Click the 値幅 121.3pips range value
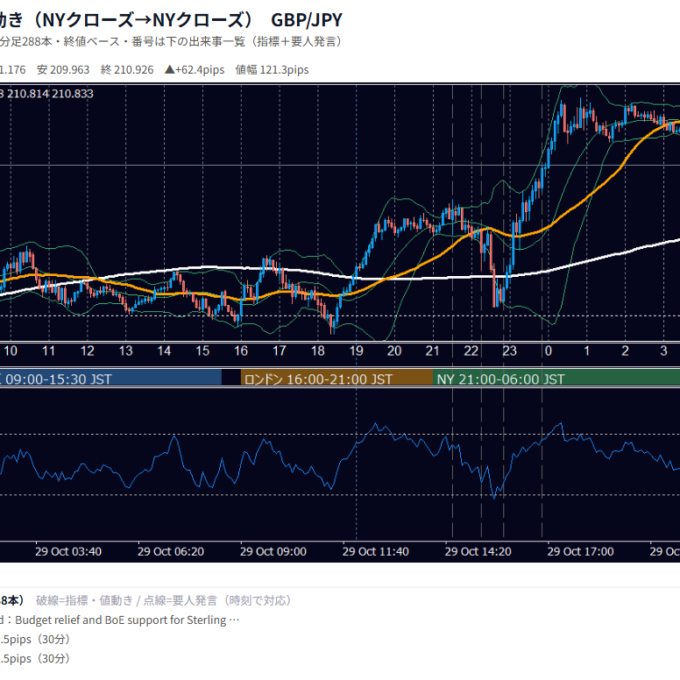 click(272, 70)
